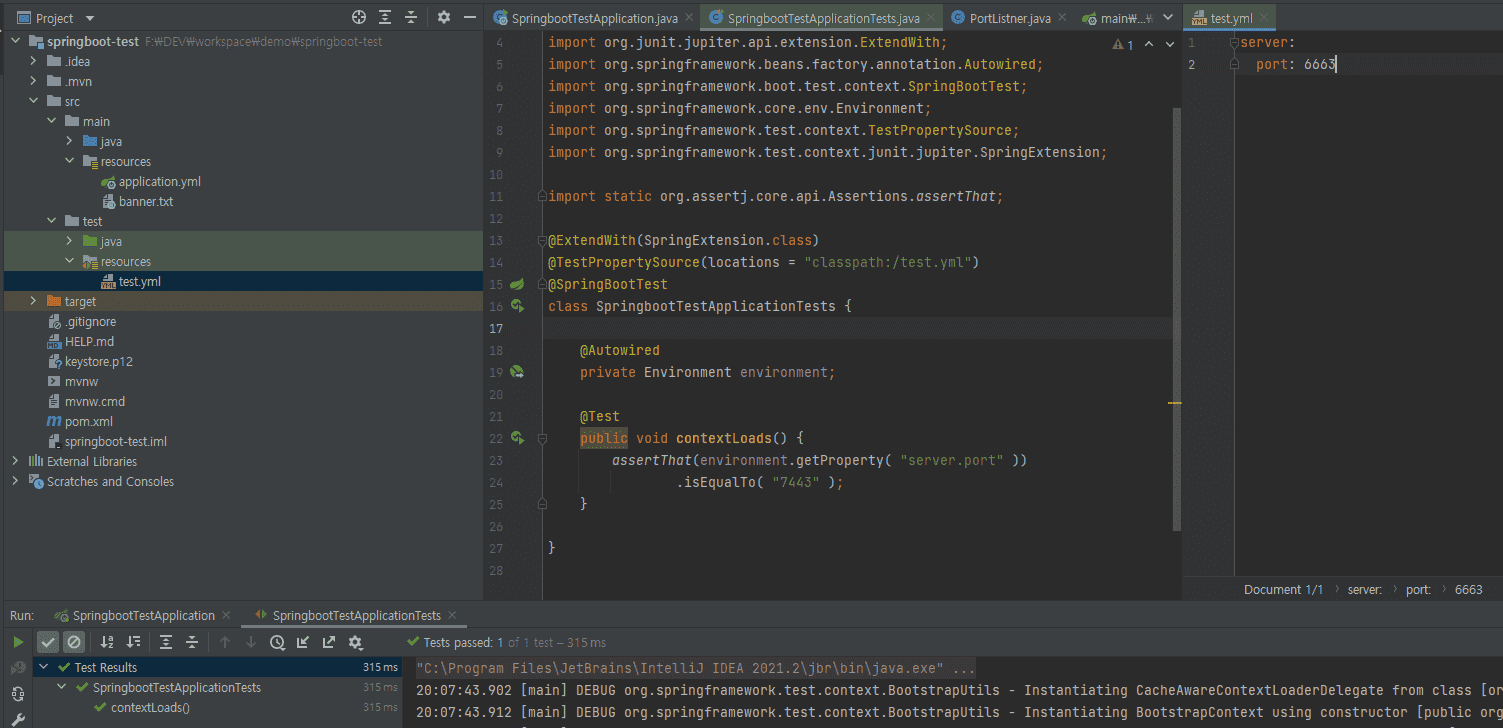This screenshot has height=728, width=1503.
Task: Rerun tests with green play button
Action: tap(18, 642)
